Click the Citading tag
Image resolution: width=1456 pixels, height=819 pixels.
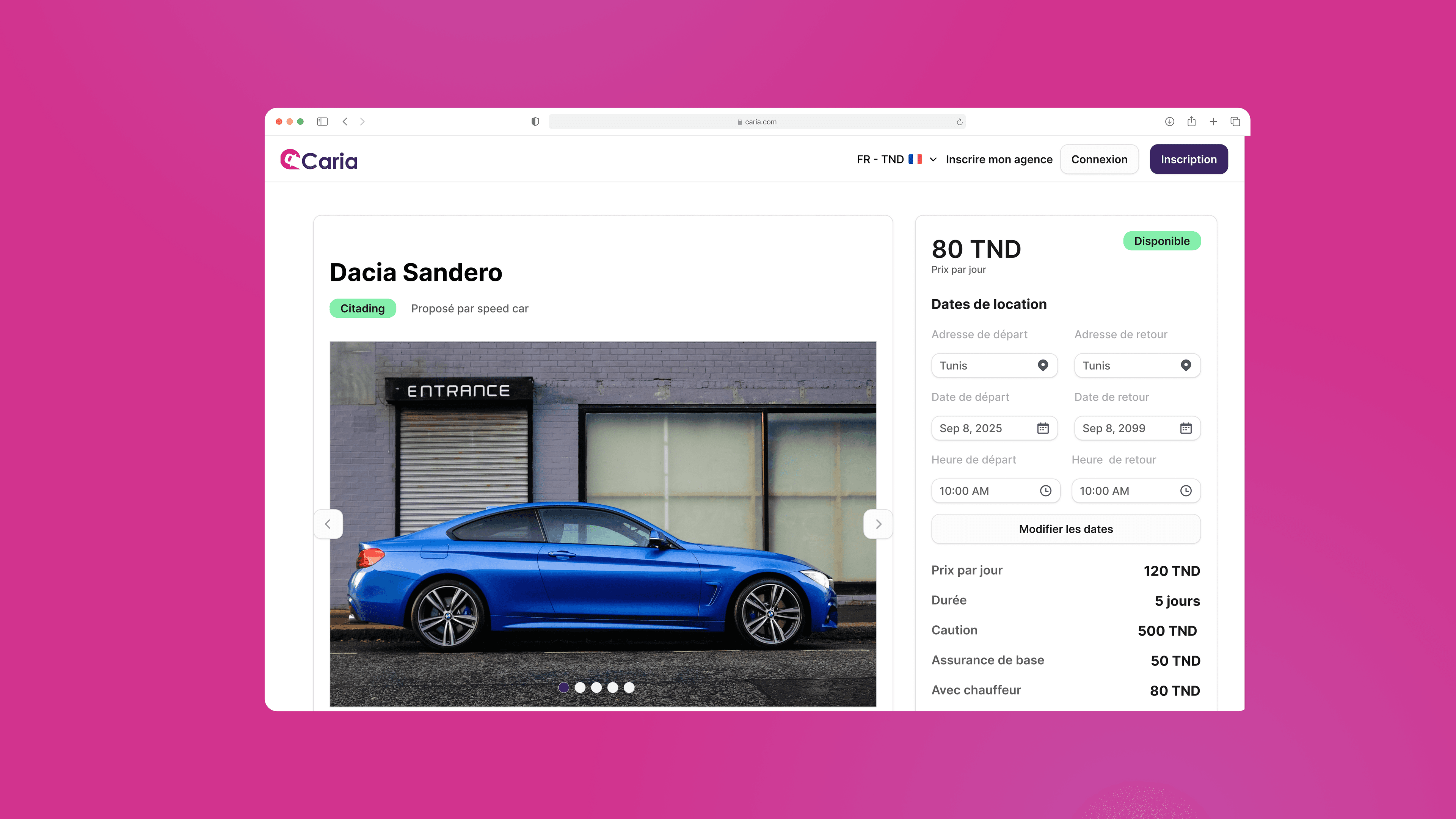pyautogui.click(x=362, y=308)
